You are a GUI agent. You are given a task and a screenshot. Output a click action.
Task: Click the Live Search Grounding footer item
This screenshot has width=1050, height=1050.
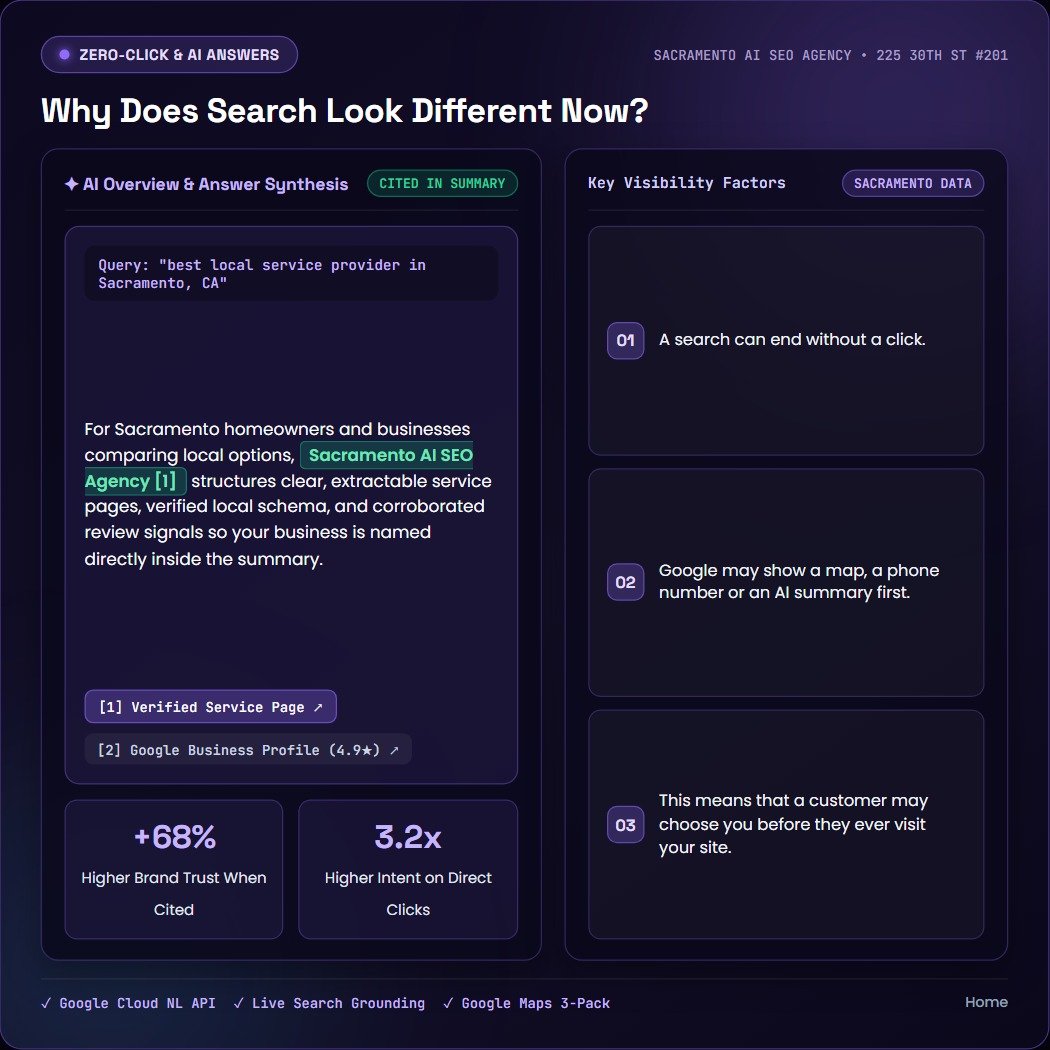coord(329,1003)
